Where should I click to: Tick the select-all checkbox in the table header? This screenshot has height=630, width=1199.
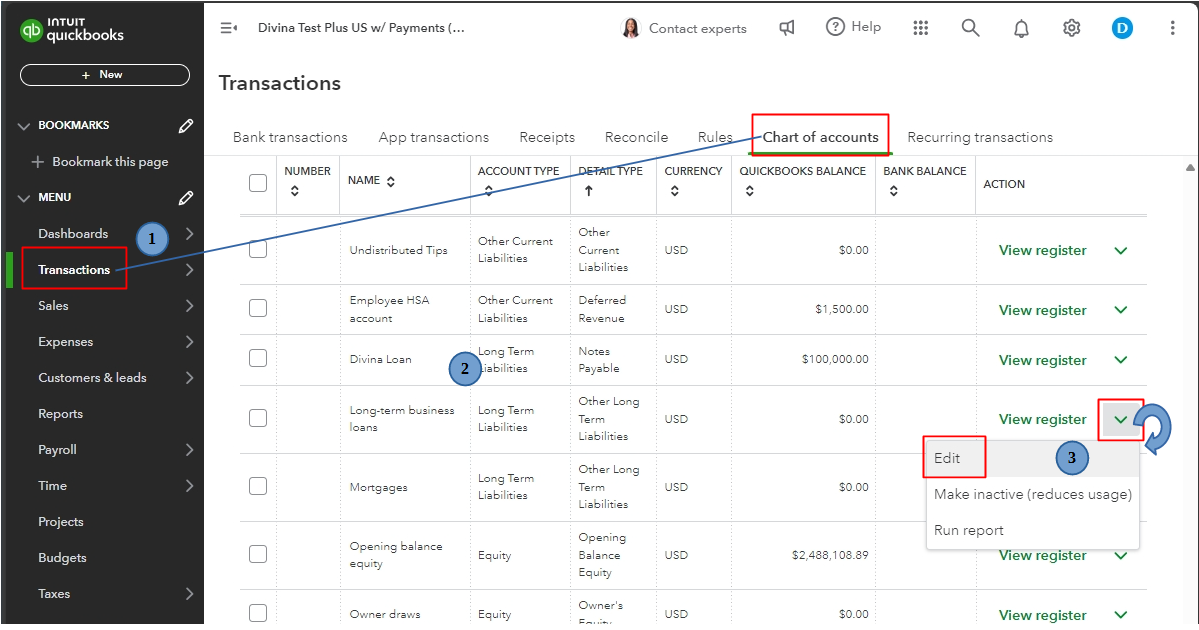pos(258,182)
